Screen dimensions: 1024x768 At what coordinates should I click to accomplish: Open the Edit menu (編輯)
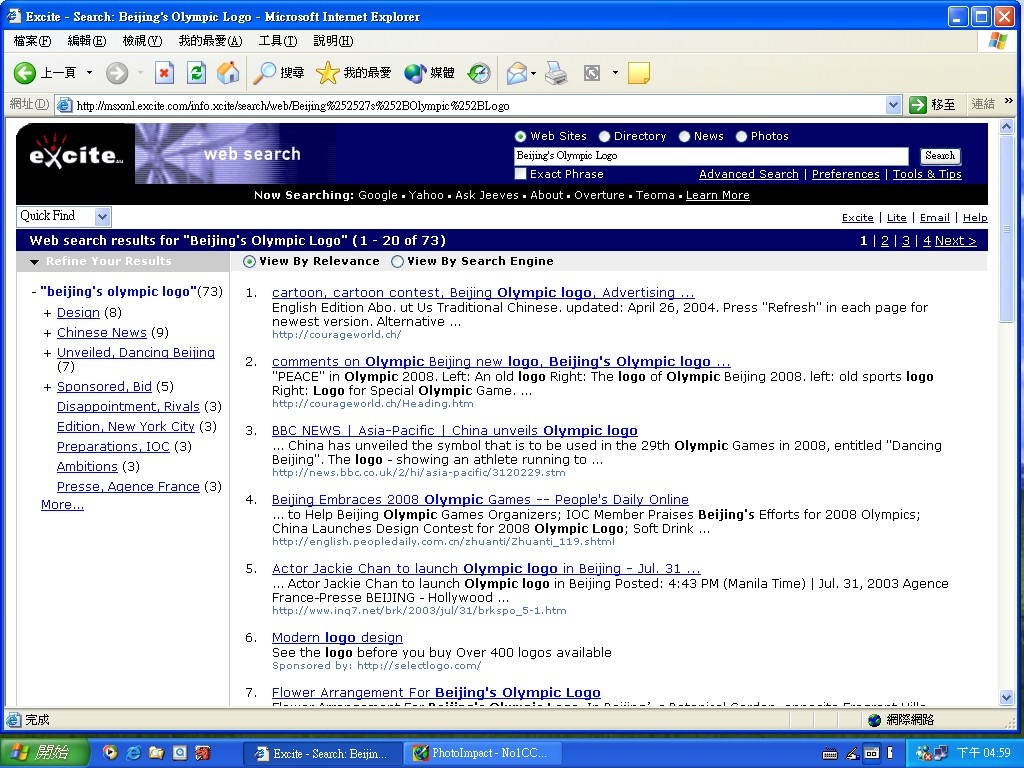pos(87,40)
